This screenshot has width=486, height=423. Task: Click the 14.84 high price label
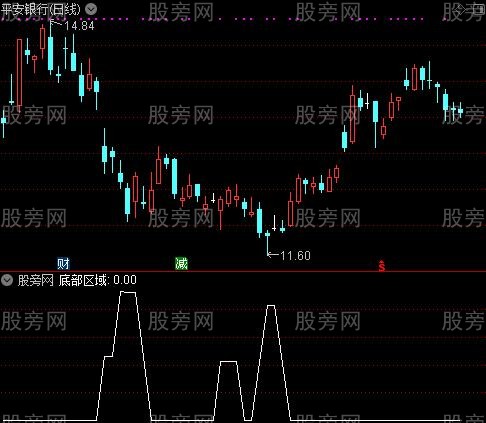tap(79, 26)
